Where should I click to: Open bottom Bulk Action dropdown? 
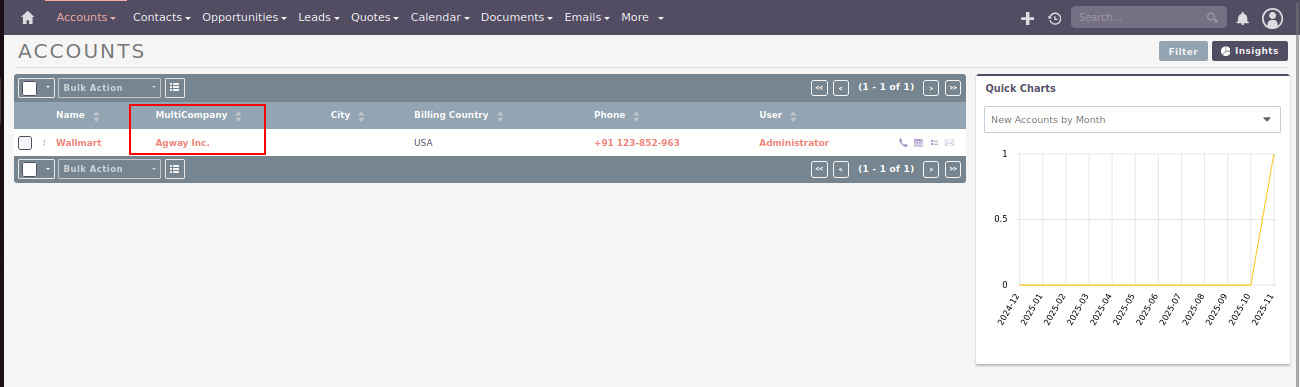coord(109,169)
